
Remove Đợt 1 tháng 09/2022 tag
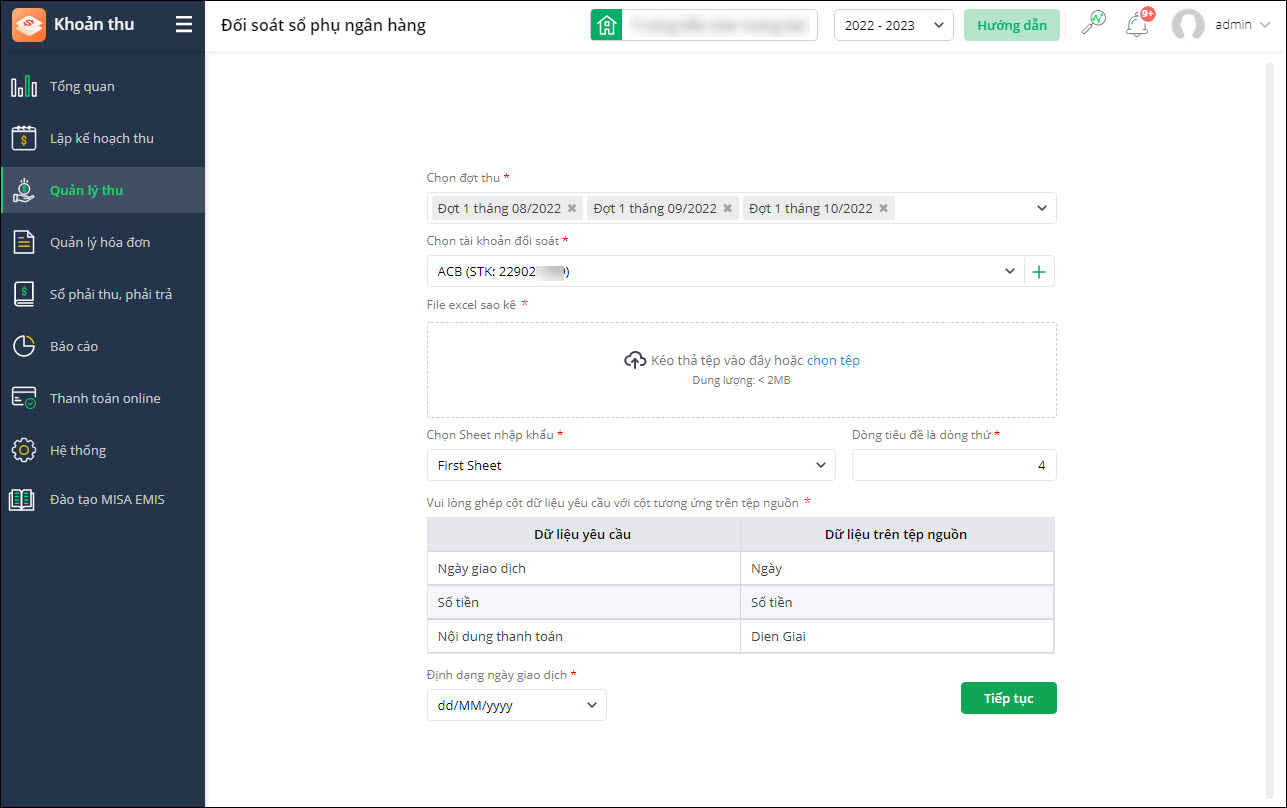tap(728, 208)
